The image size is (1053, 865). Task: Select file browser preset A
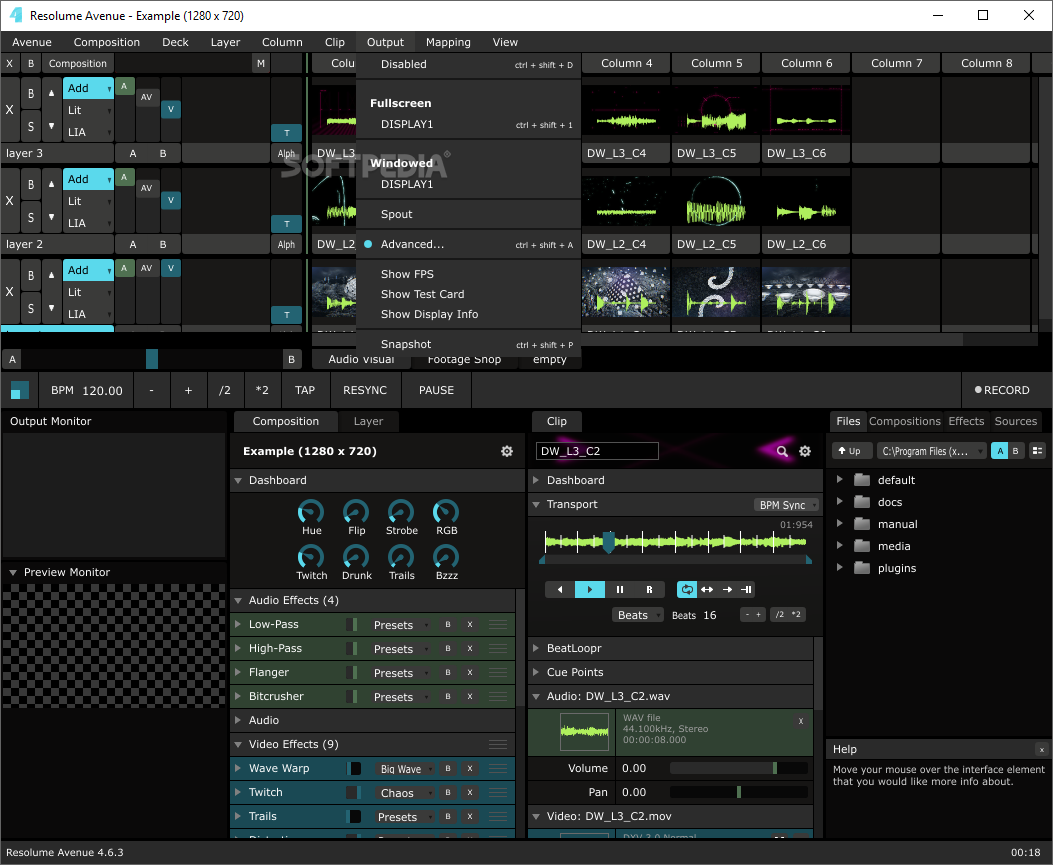click(1000, 451)
